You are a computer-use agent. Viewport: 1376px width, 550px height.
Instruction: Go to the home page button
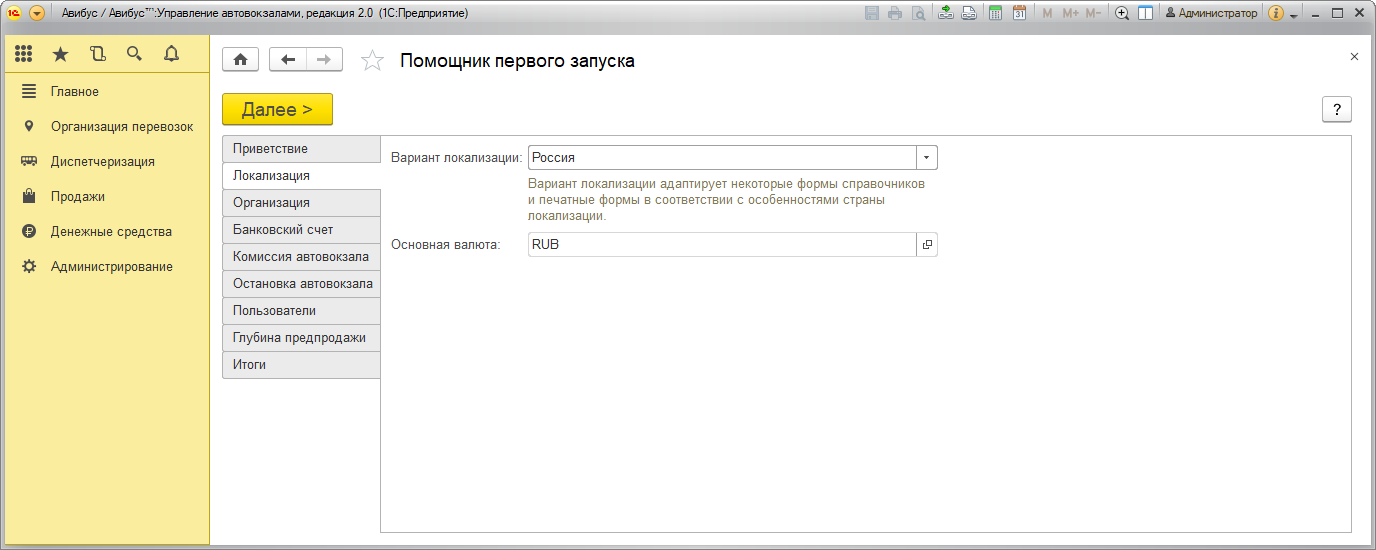tap(240, 60)
